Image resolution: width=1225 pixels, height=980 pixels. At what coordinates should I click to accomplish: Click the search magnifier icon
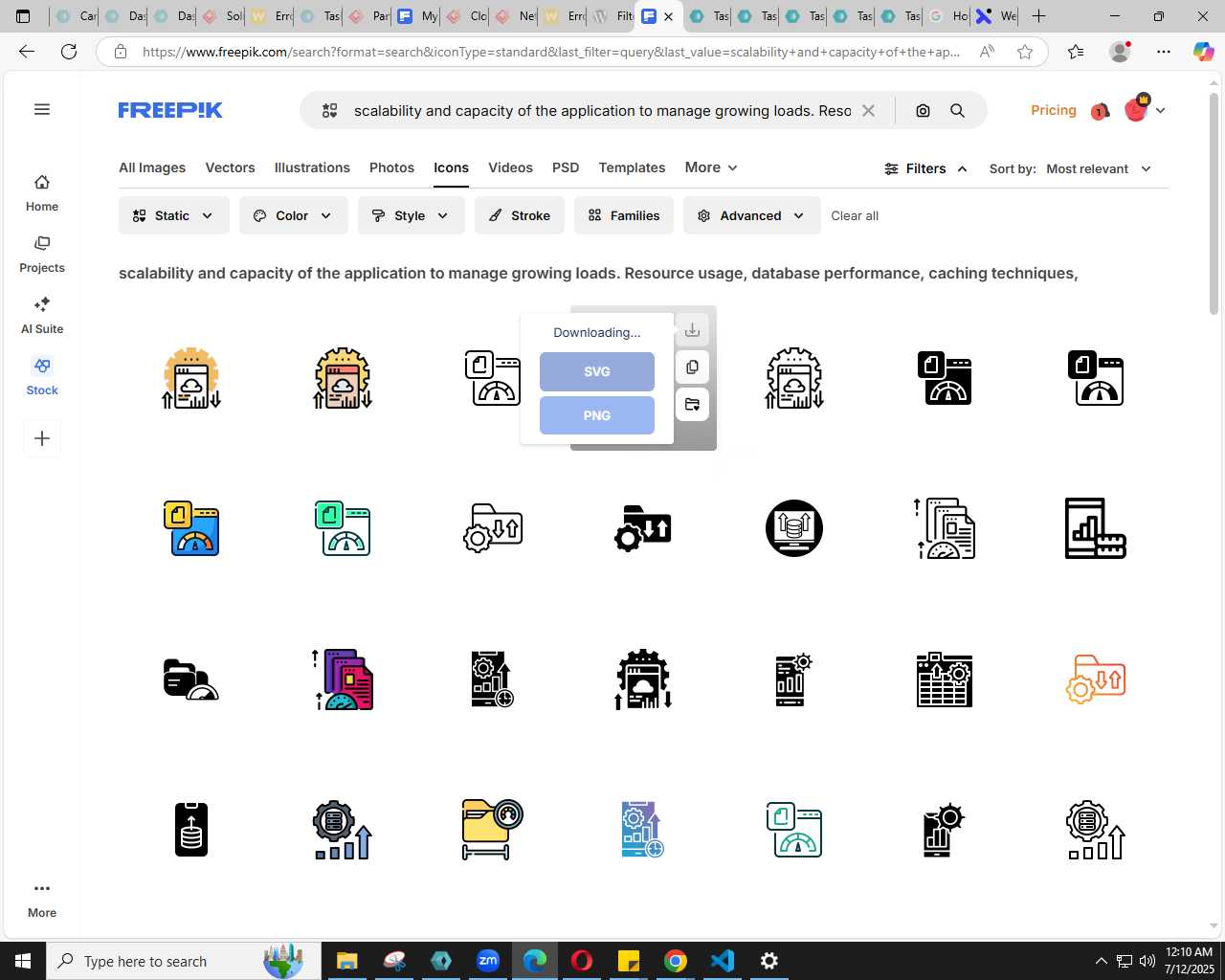pos(957,111)
